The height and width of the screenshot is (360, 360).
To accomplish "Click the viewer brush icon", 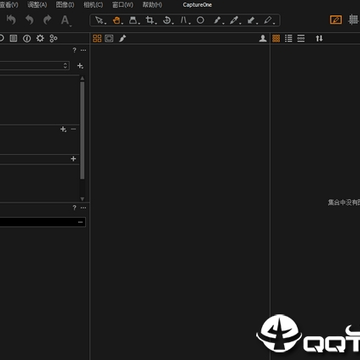I will point(122,38).
